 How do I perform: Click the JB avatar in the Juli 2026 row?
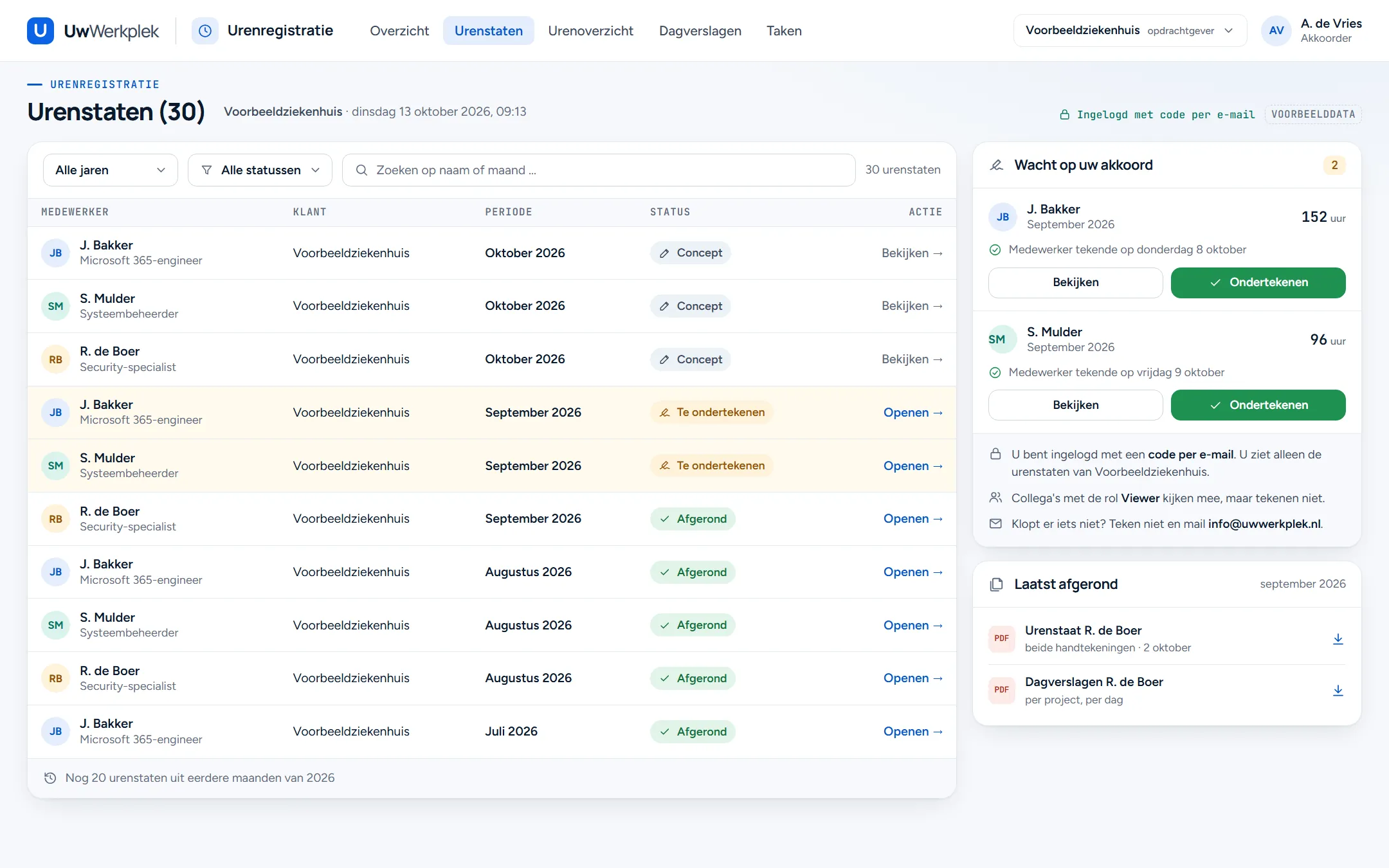tap(56, 732)
